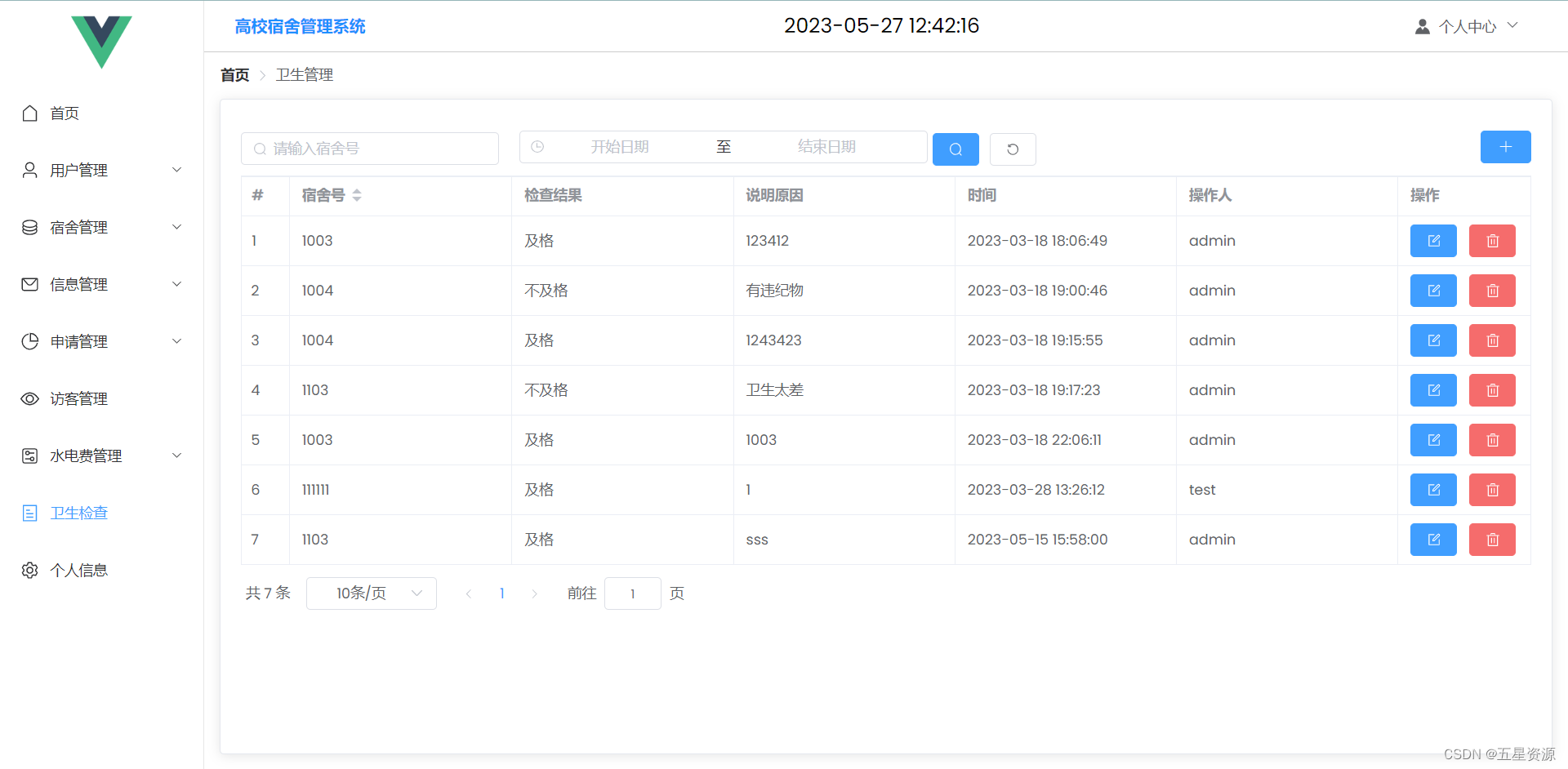Delete the row with reason 123412
Viewport: 1568px width, 769px height.
click(x=1492, y=241)
